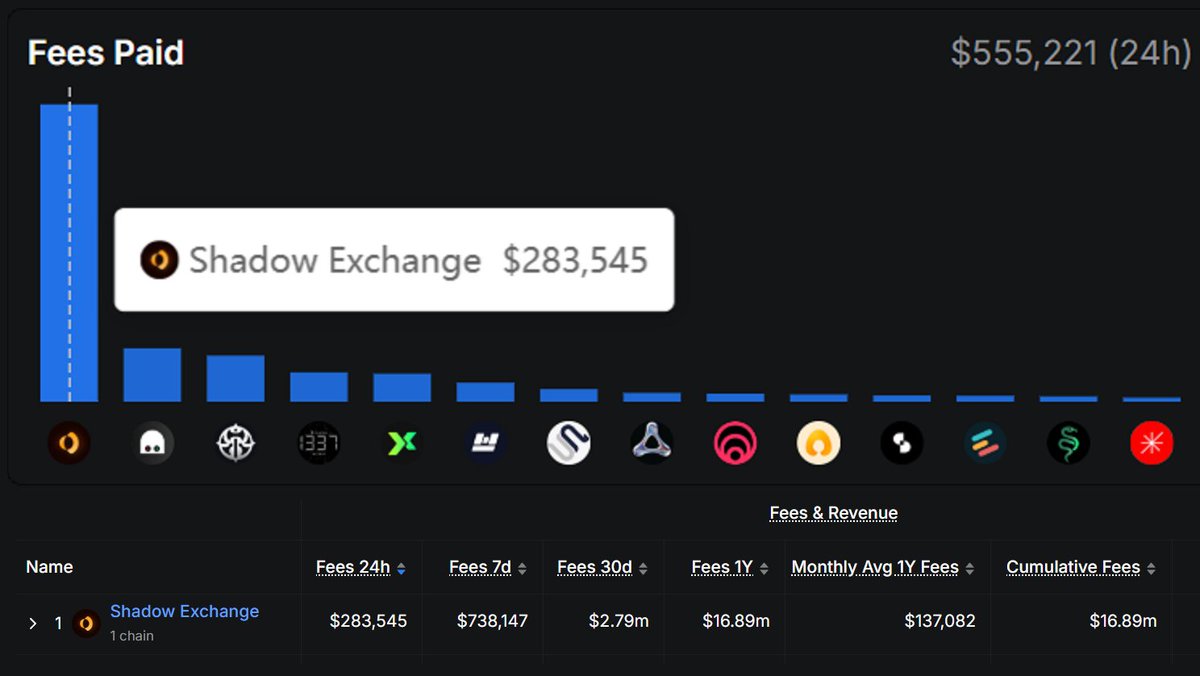Click the tooltip '$283,545' amount

tap(575, 260)
